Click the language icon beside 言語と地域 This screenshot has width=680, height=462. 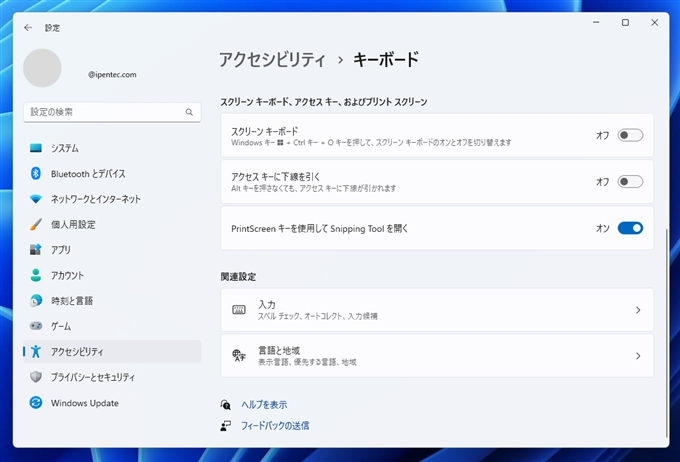[239, 356]
